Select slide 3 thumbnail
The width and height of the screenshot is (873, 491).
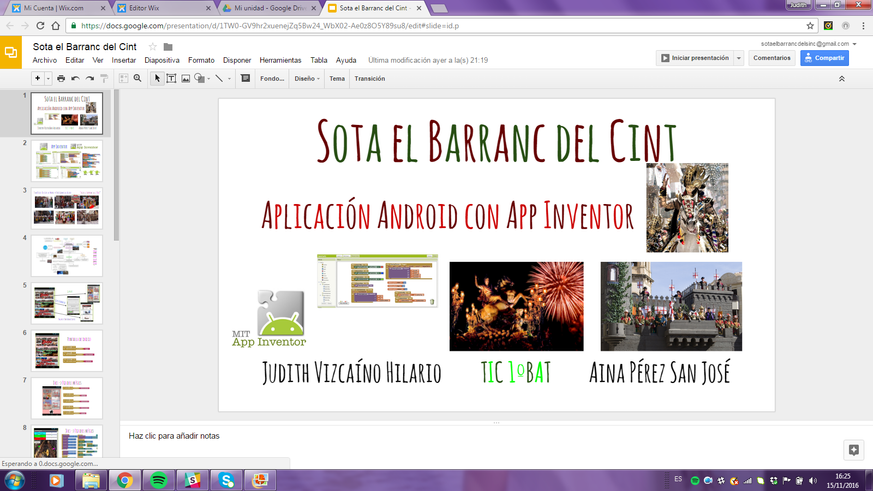point(67,208)
